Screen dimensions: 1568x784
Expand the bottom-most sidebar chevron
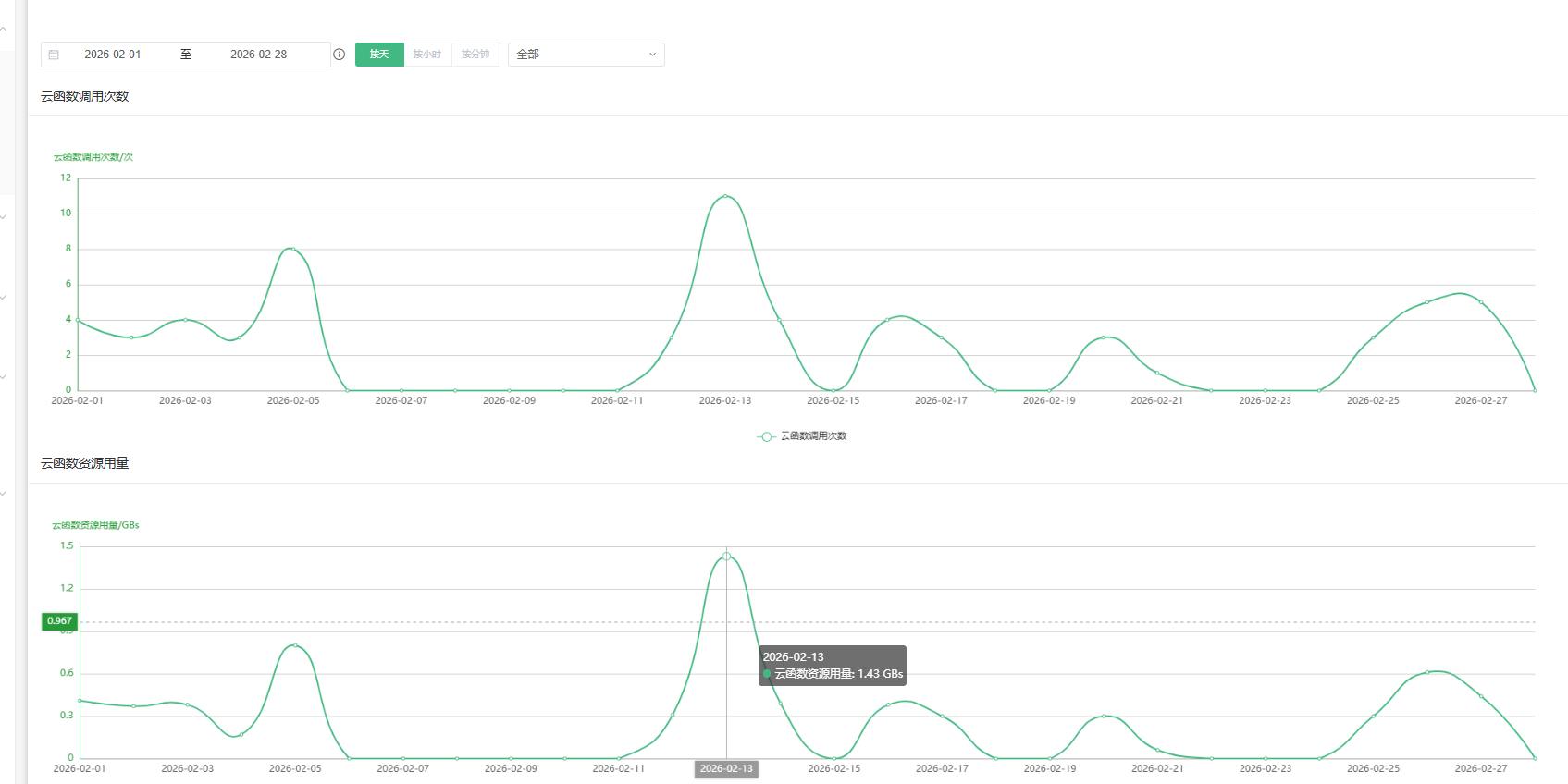point(4,494)
